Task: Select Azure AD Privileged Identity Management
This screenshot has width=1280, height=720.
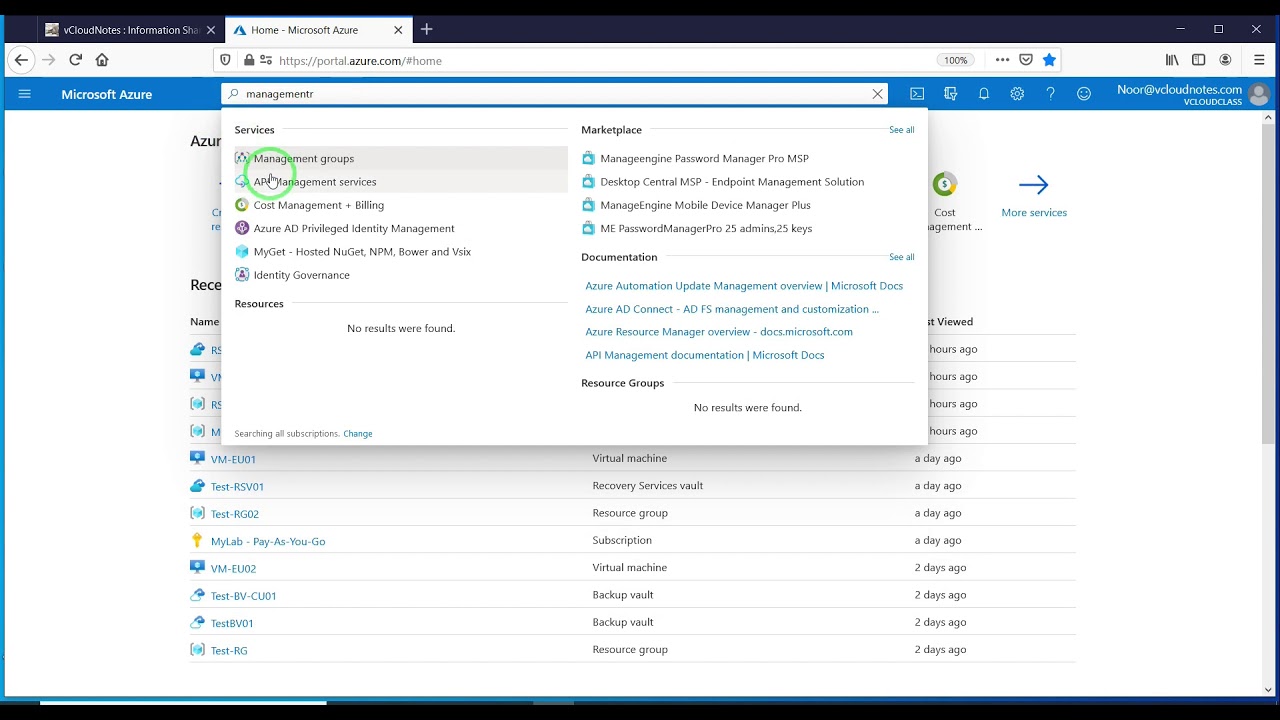Action: click(x=354, y=228)
